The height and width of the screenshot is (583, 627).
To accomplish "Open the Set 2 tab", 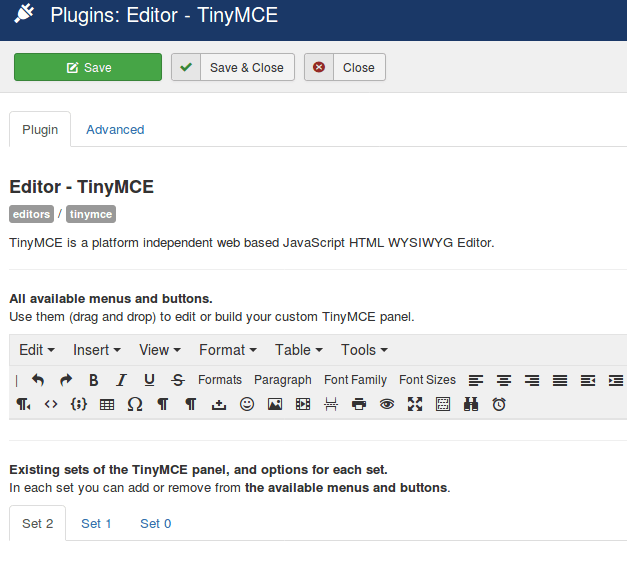I will tap(38, 523).
